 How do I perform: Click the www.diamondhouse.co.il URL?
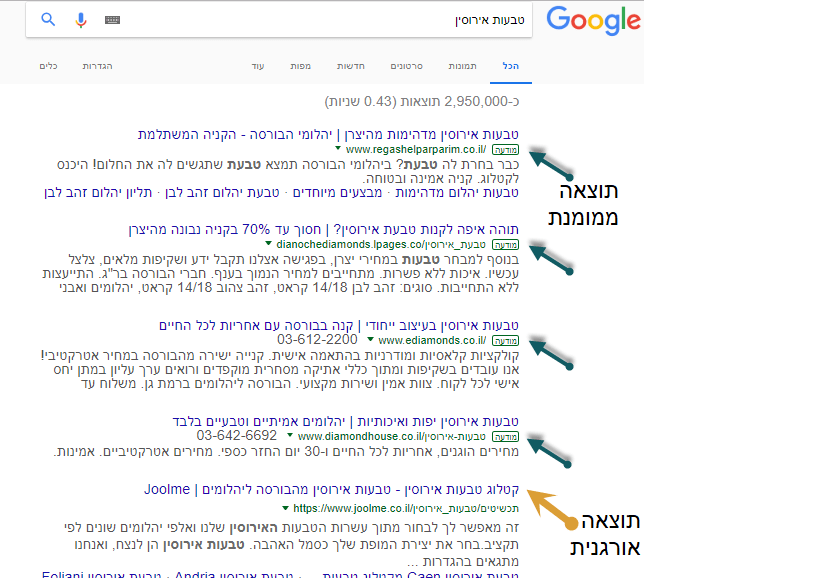click(x=392, y=436)
